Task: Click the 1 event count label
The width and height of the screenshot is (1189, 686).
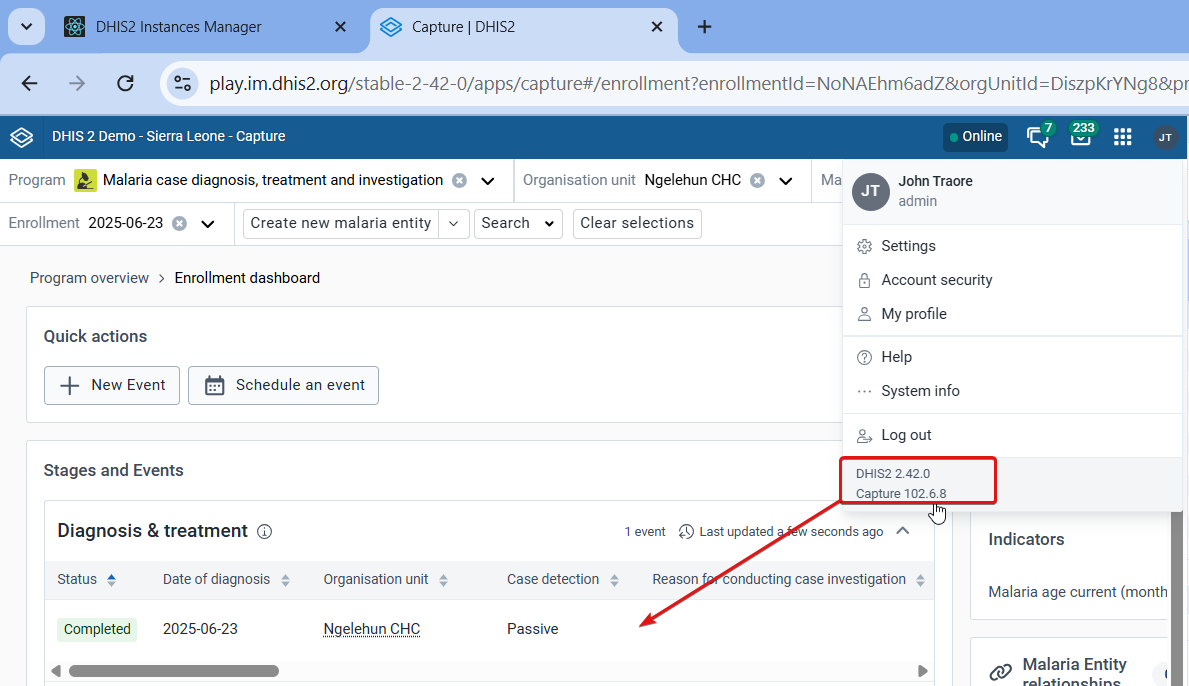Action: click(x=645, y=532)
